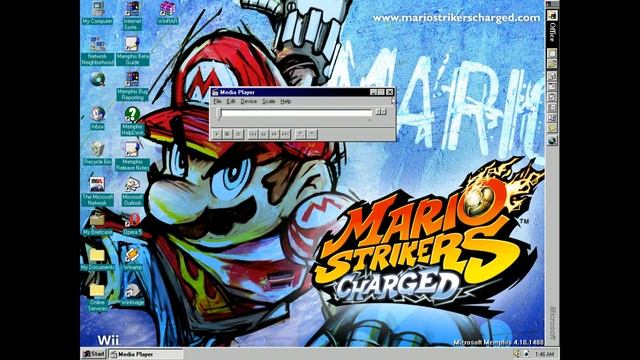Launch the Memphis HelpDesk shortcut

click(132, 121)
